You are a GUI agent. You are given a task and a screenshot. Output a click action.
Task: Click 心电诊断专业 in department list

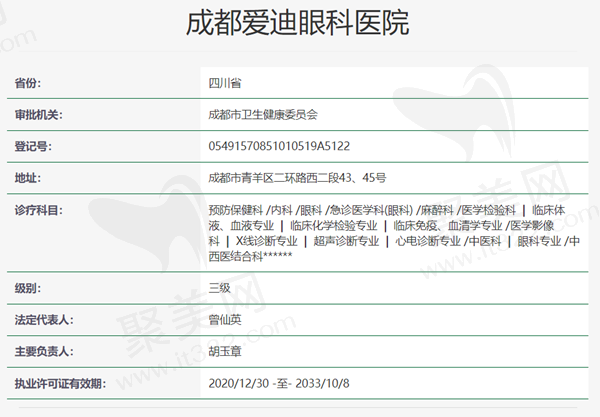pyautogui.click(x=428, y=241)
